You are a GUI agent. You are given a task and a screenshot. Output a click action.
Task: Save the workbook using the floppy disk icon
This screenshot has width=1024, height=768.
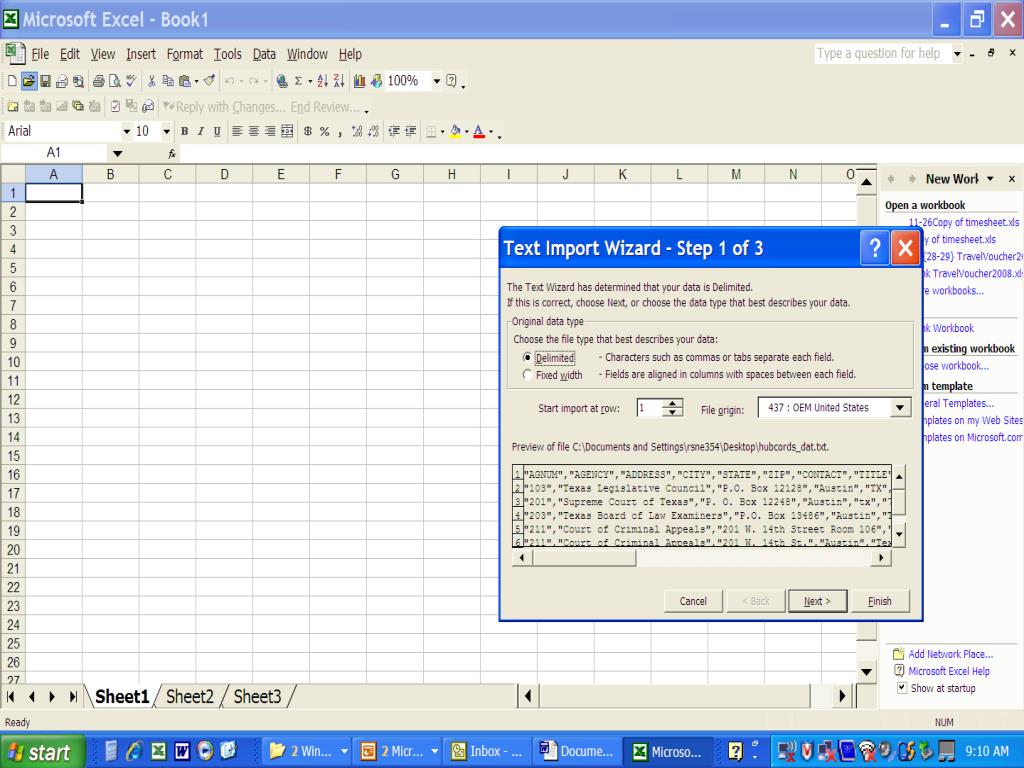tap(45, 81)
